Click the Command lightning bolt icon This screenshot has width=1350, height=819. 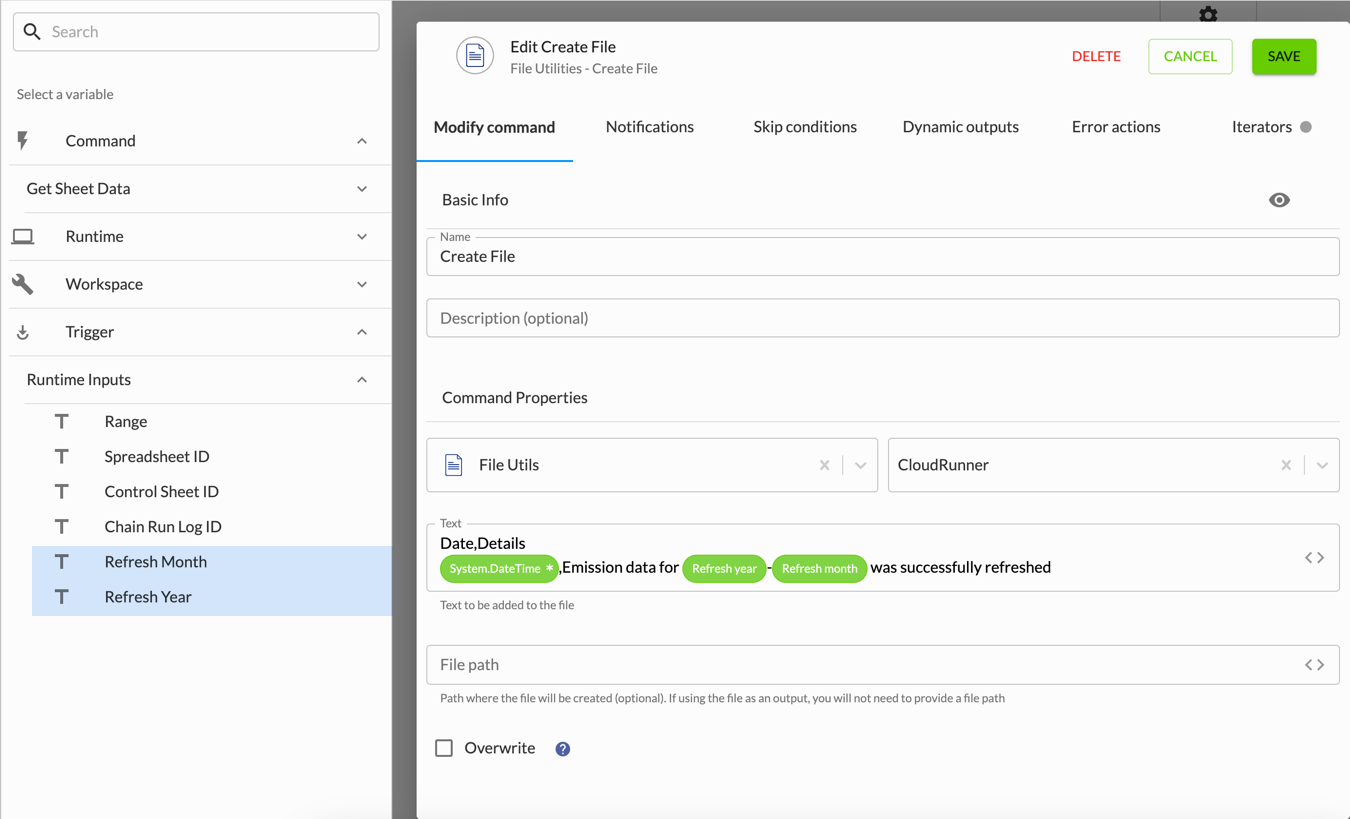point(22,141)
